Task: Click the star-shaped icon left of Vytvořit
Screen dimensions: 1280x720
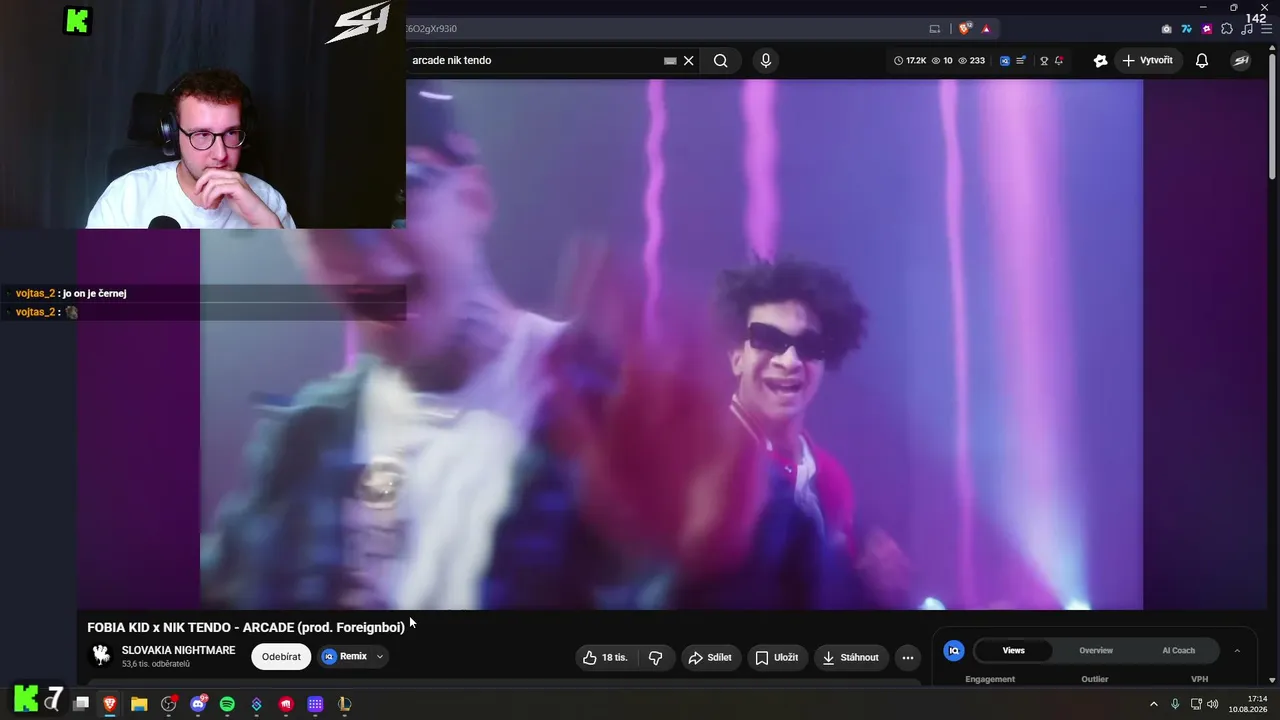Action: coord(1100,61)
